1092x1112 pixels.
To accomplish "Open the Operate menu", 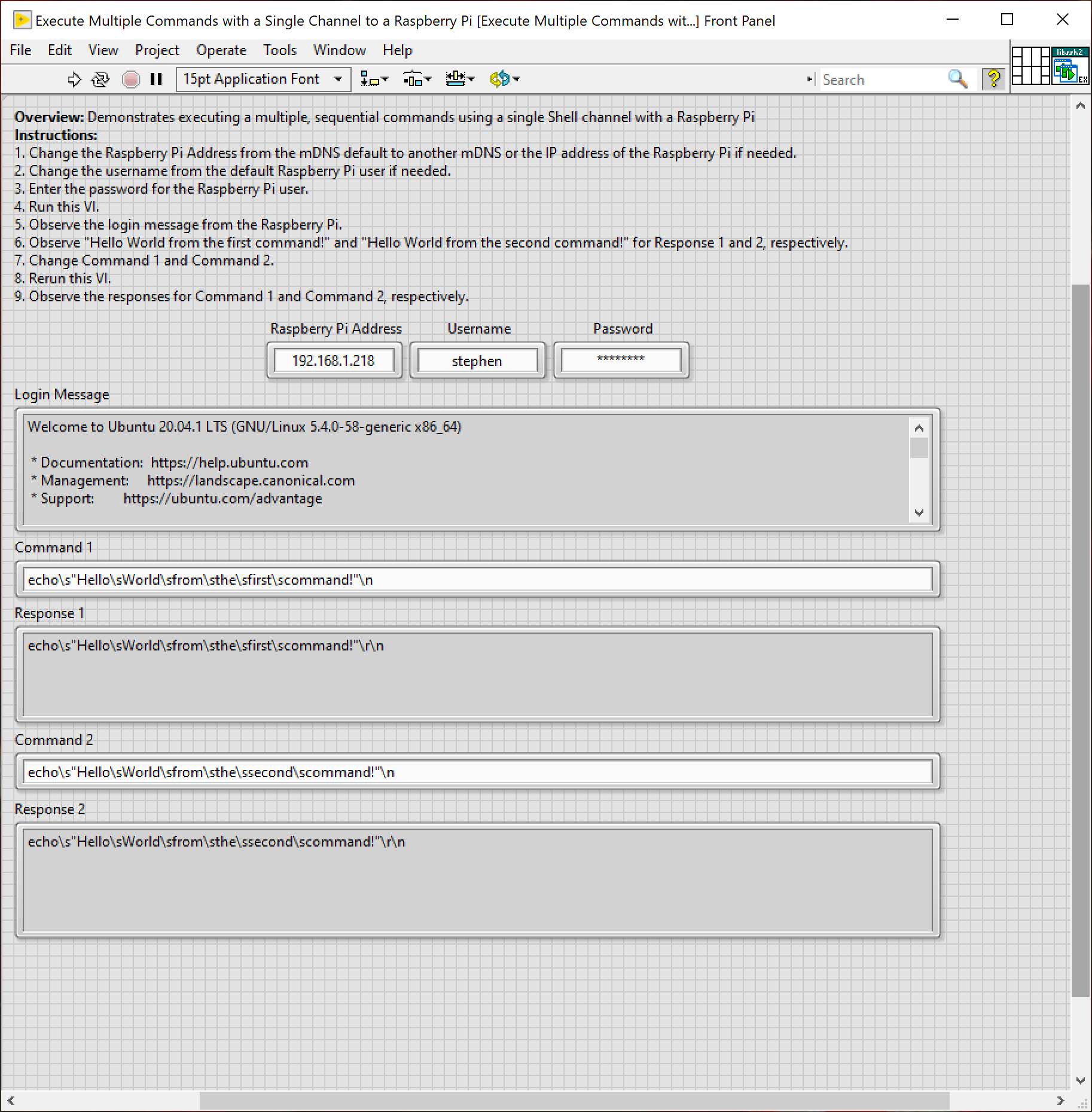I will point(221,50).
